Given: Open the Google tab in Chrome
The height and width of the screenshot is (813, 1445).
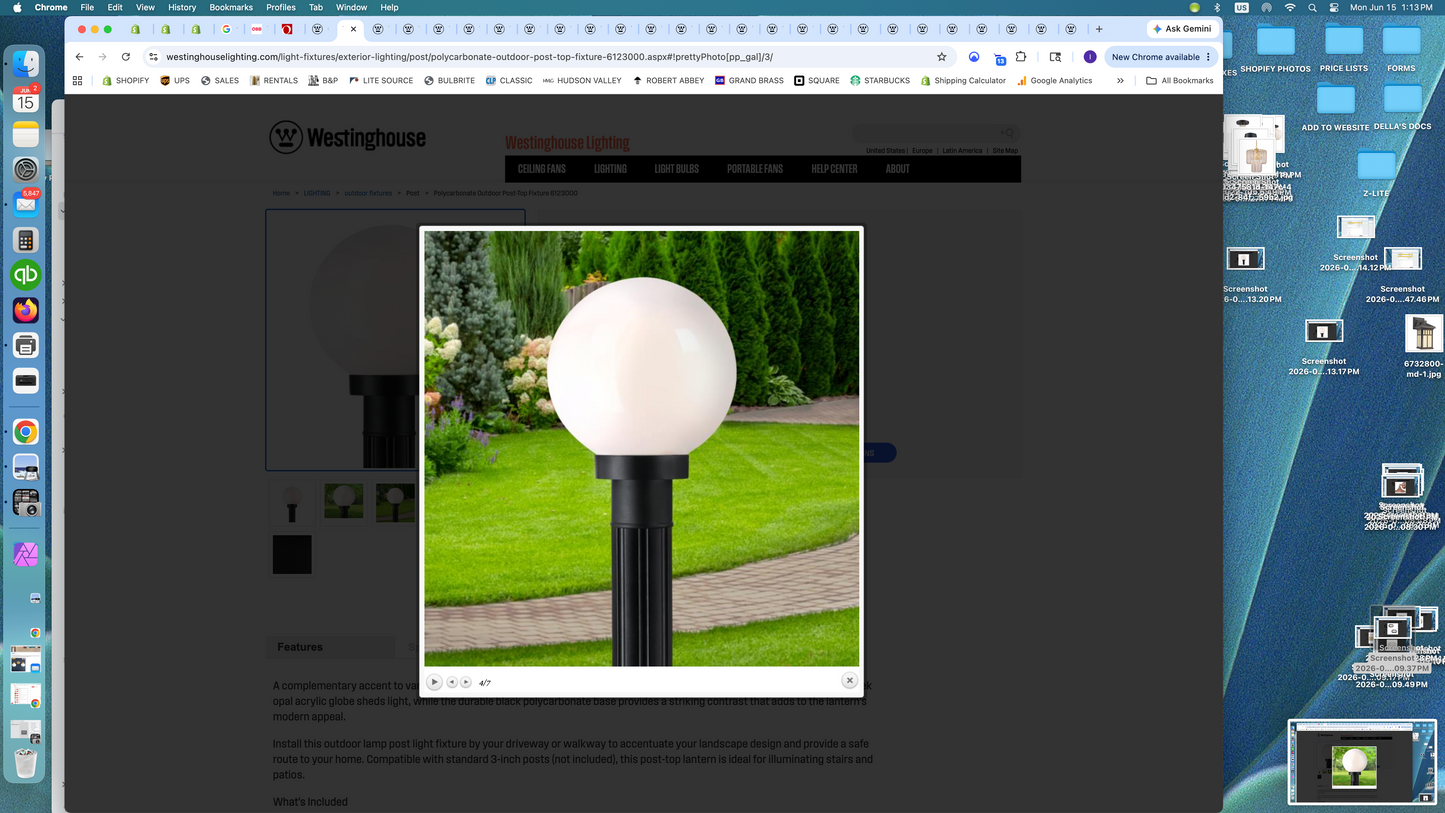Looking at the screenshot, I should click(x=226, y=29).
